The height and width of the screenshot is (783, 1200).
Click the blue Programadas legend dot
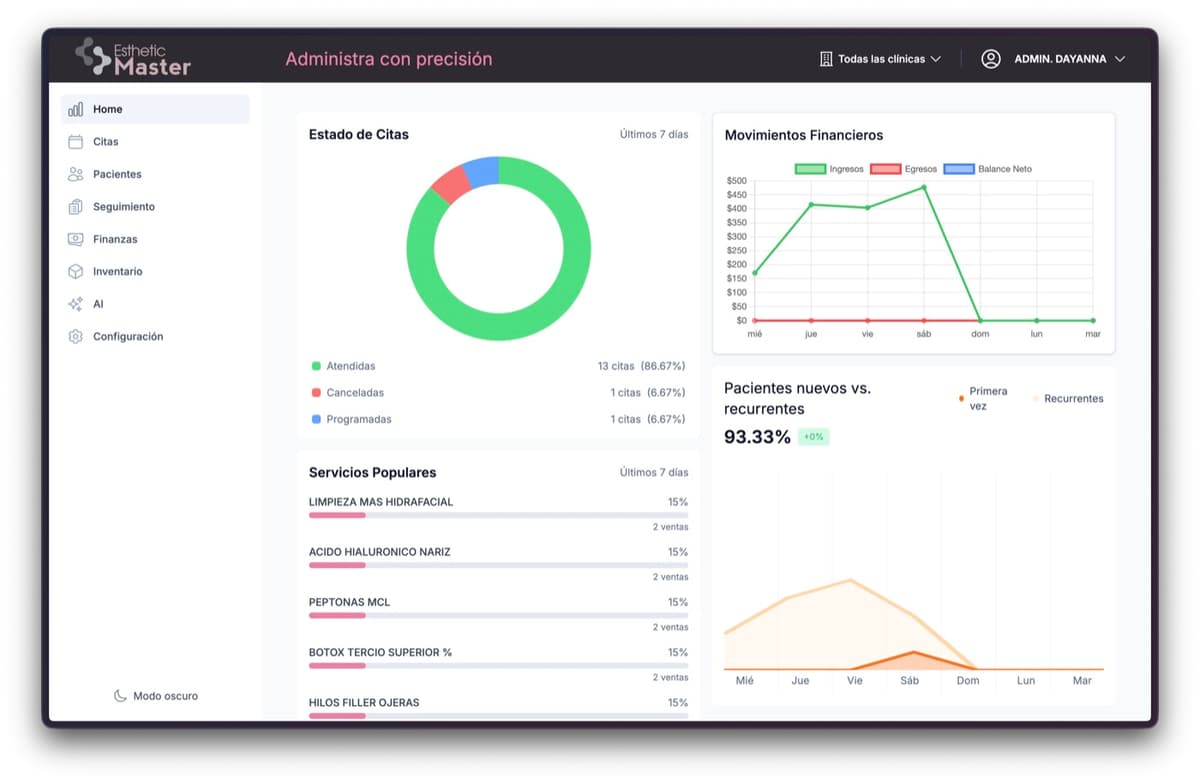click(316, 419)
